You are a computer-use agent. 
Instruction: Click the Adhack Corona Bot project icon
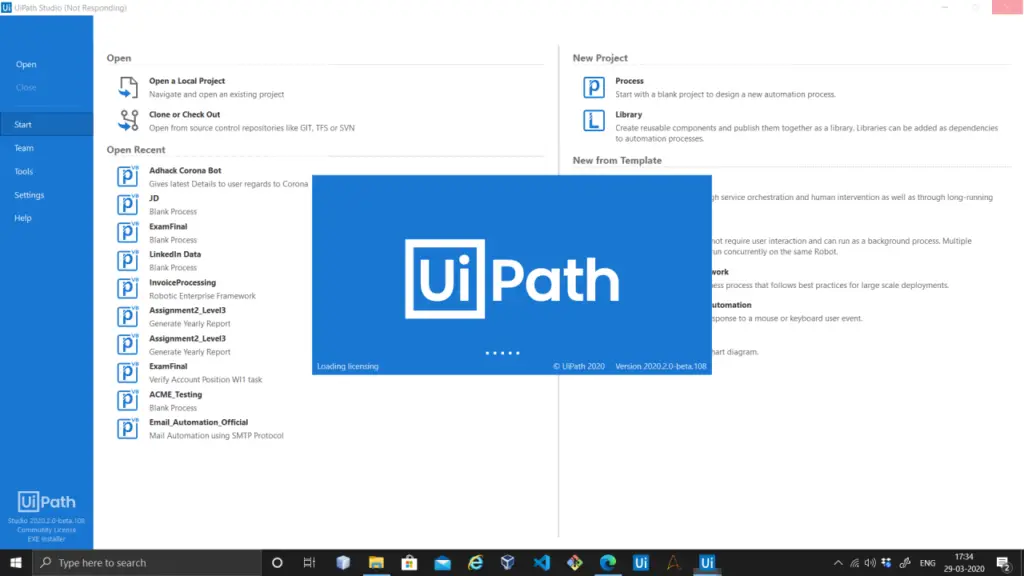[127, 176]
